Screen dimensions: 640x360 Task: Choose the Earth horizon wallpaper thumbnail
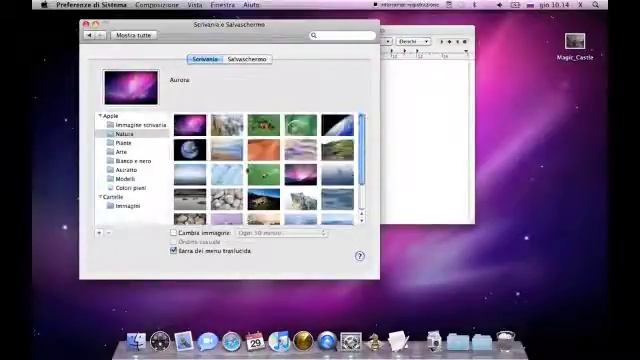(x=338, y=125)
